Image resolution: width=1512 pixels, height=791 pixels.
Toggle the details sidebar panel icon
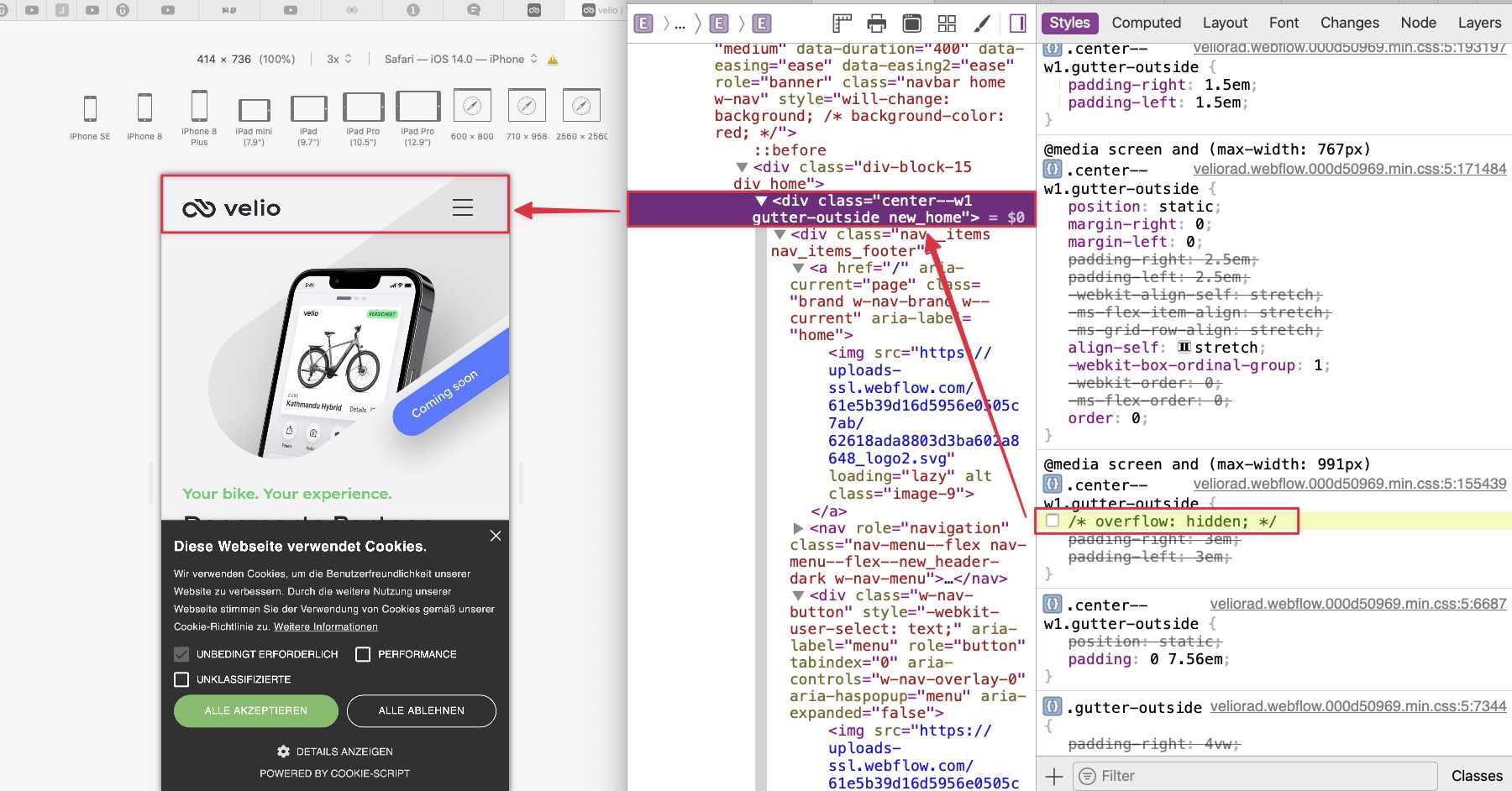point(1018,24)
